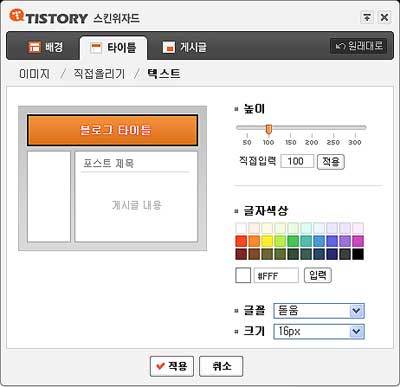The image size is (400, 387).
Task: Pick the black color swatch
Action: (x=358, y=254)
